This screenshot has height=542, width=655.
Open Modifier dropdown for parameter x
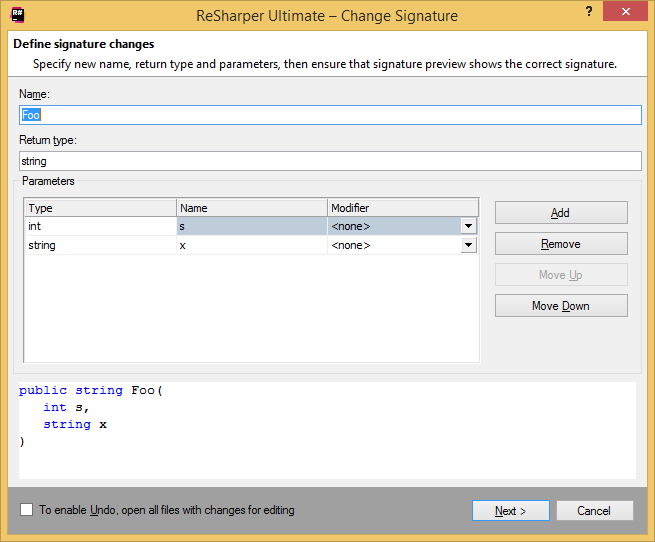(x=467, y=245)
